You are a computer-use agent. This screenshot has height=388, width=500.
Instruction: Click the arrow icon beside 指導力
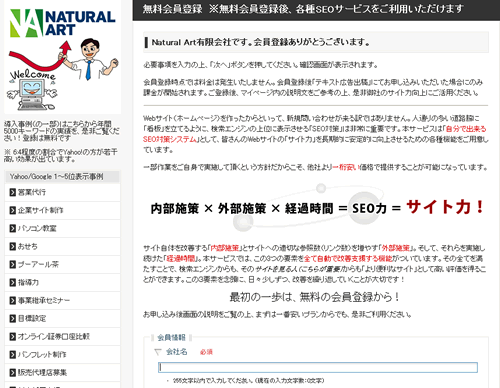pyautogui.click(x=13, y=282)
